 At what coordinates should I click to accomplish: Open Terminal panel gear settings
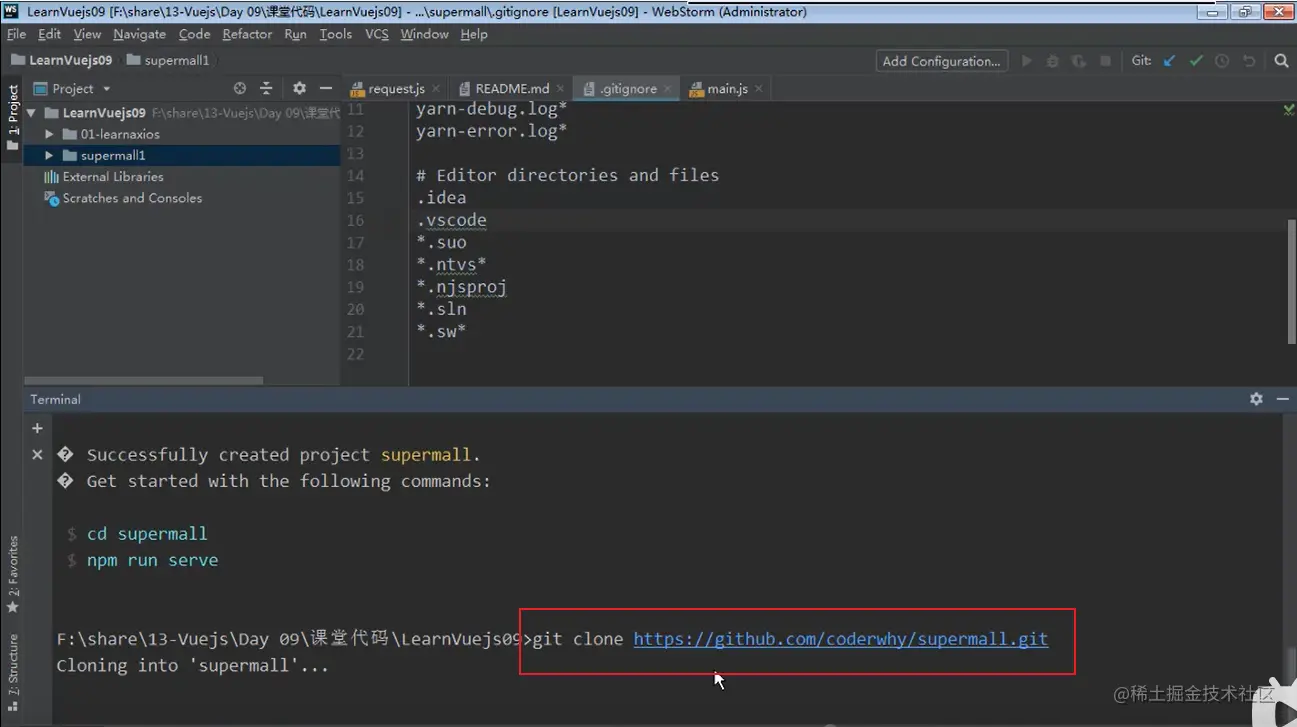(1256, 398)
